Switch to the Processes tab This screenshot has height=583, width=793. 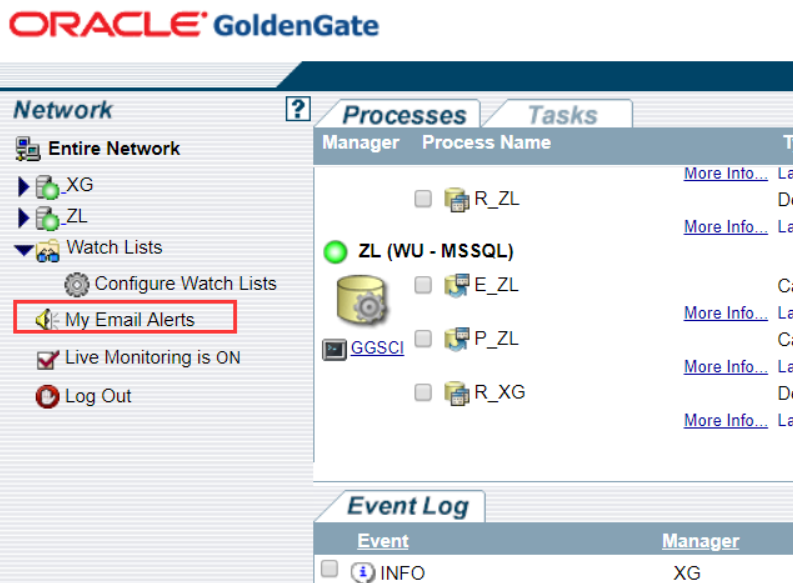click(x=404, y=115)
